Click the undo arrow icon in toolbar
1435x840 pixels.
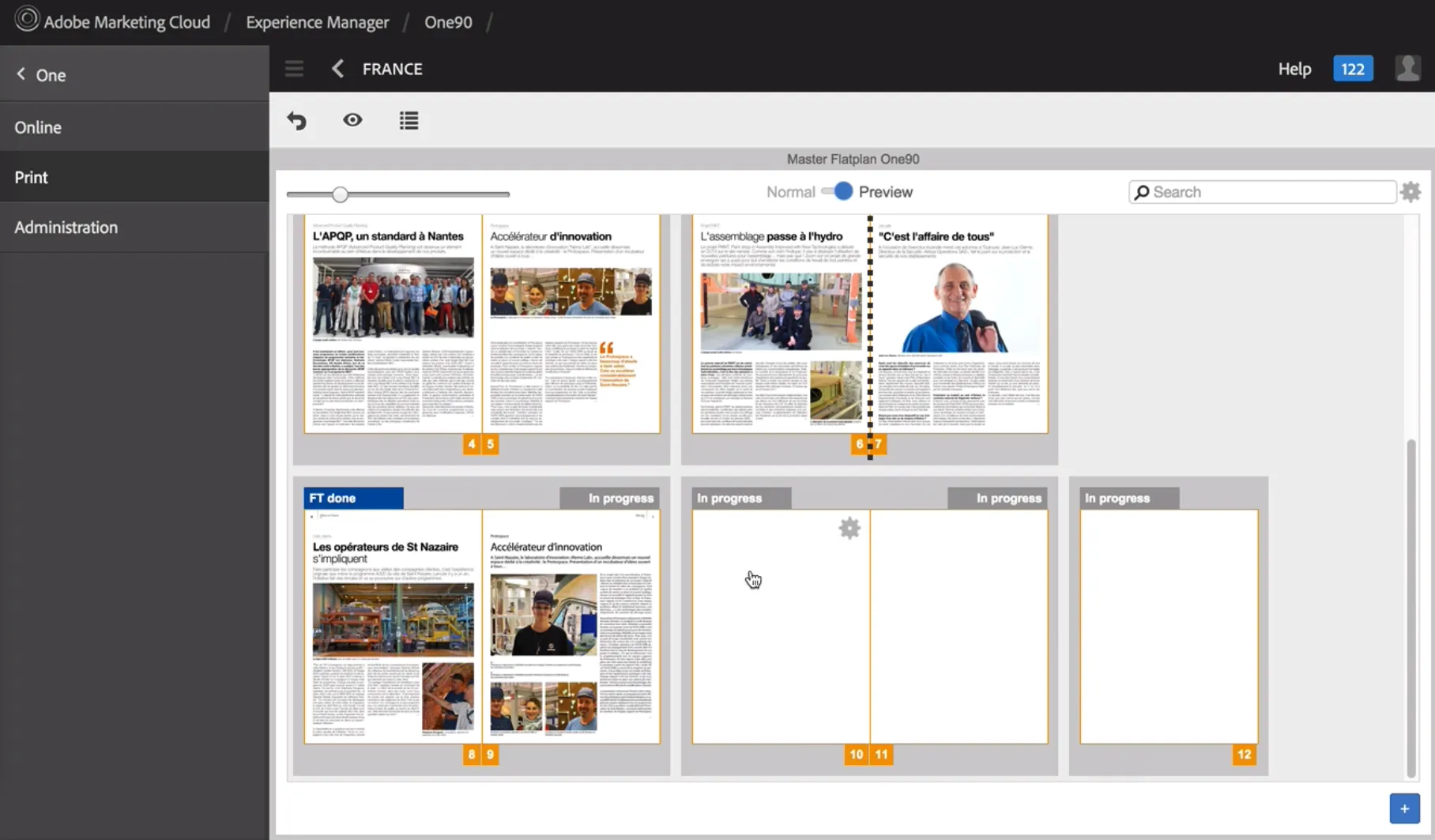[x=297, y=121]
